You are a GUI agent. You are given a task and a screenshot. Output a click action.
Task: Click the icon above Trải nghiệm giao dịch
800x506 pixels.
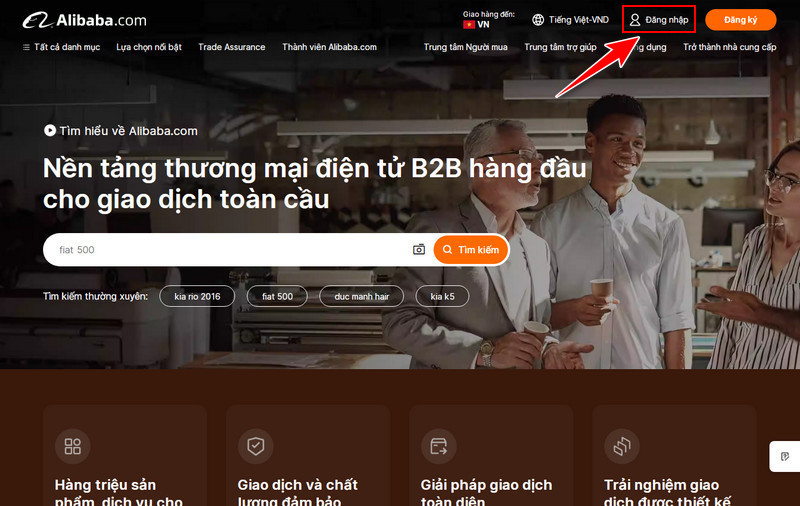[x=621, y=446]
